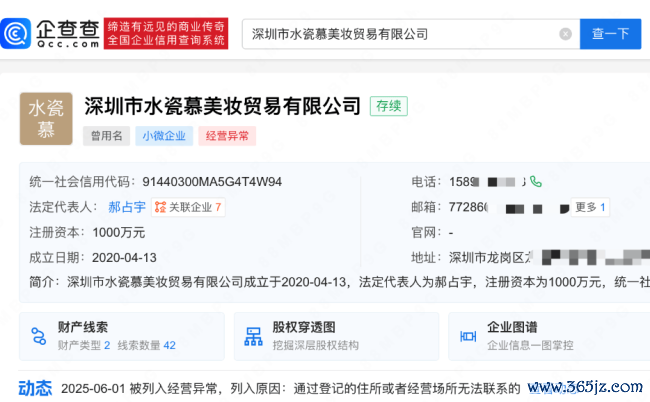The width and height of the screenshot is (650, 402).
Task: Click the 存续 status badge
Action: point(388,106)
